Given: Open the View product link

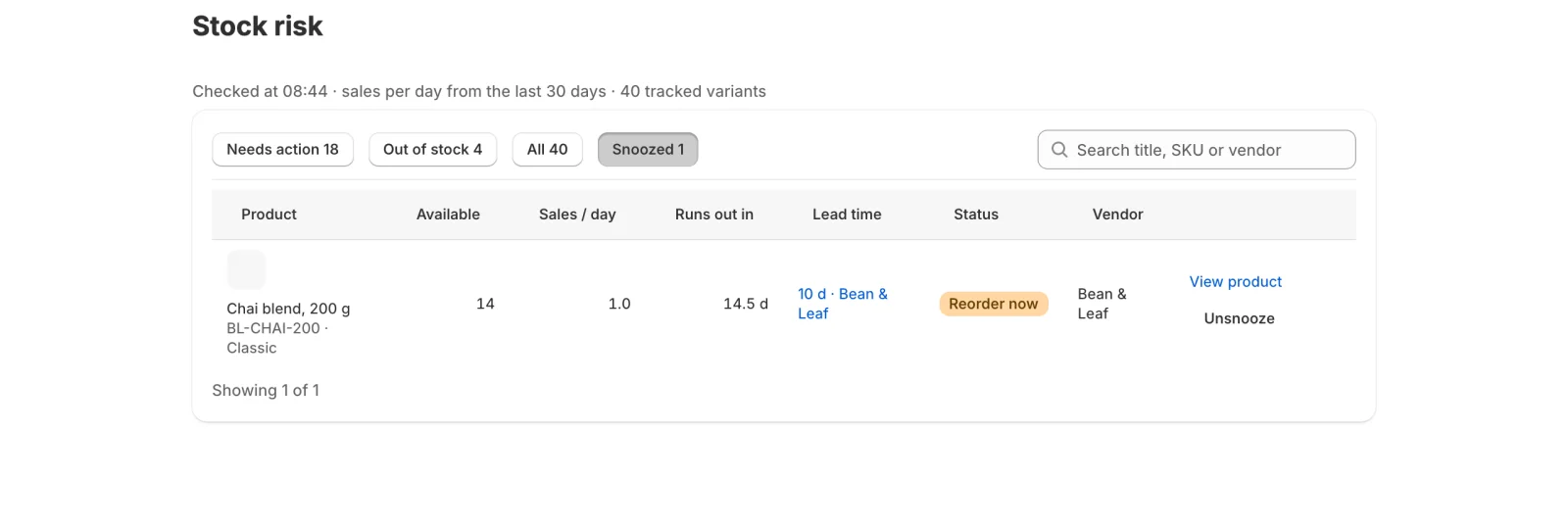Looking at the screenshot, I should point(1235,282).
